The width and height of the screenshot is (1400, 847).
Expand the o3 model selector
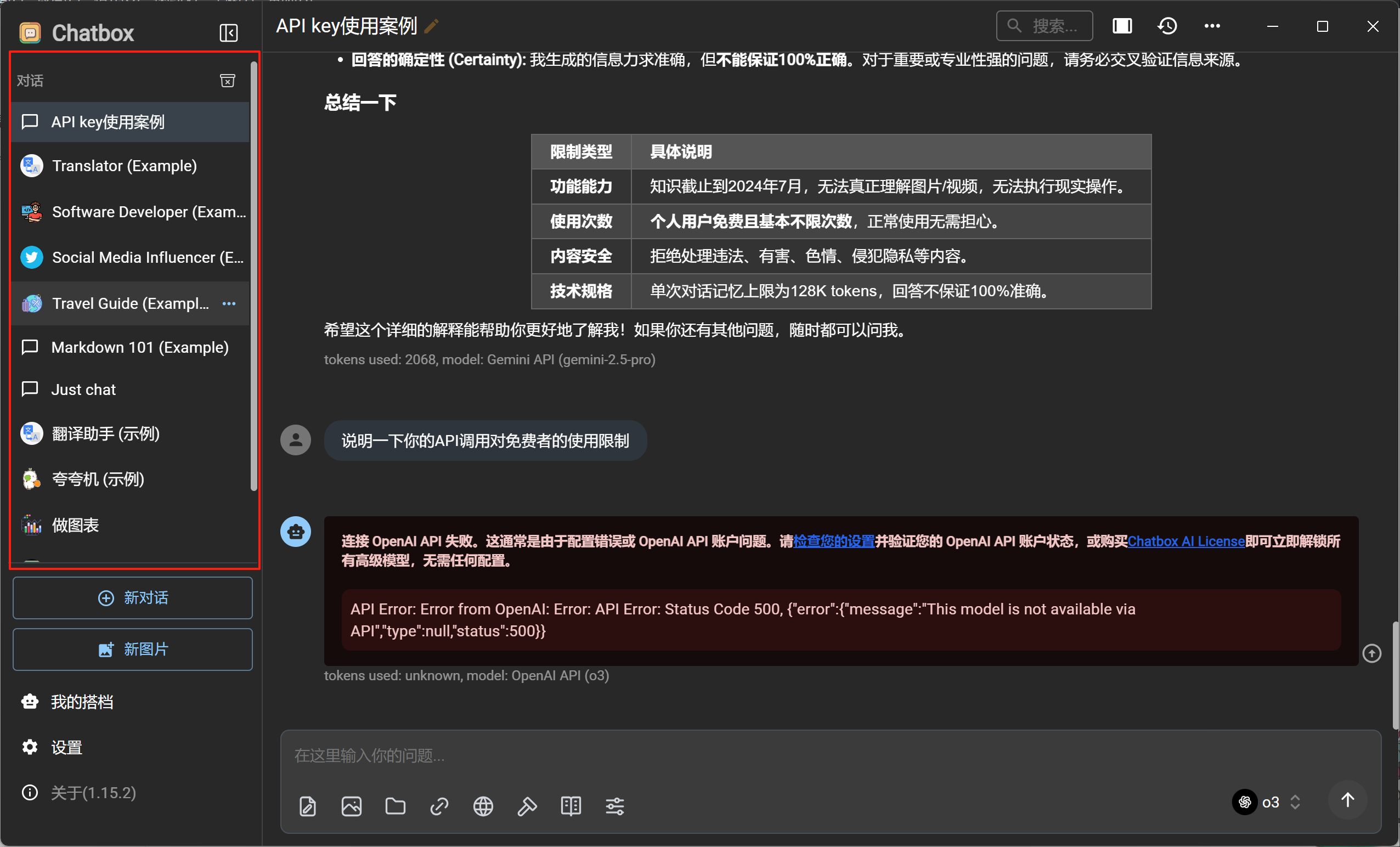pos(1271,801)
